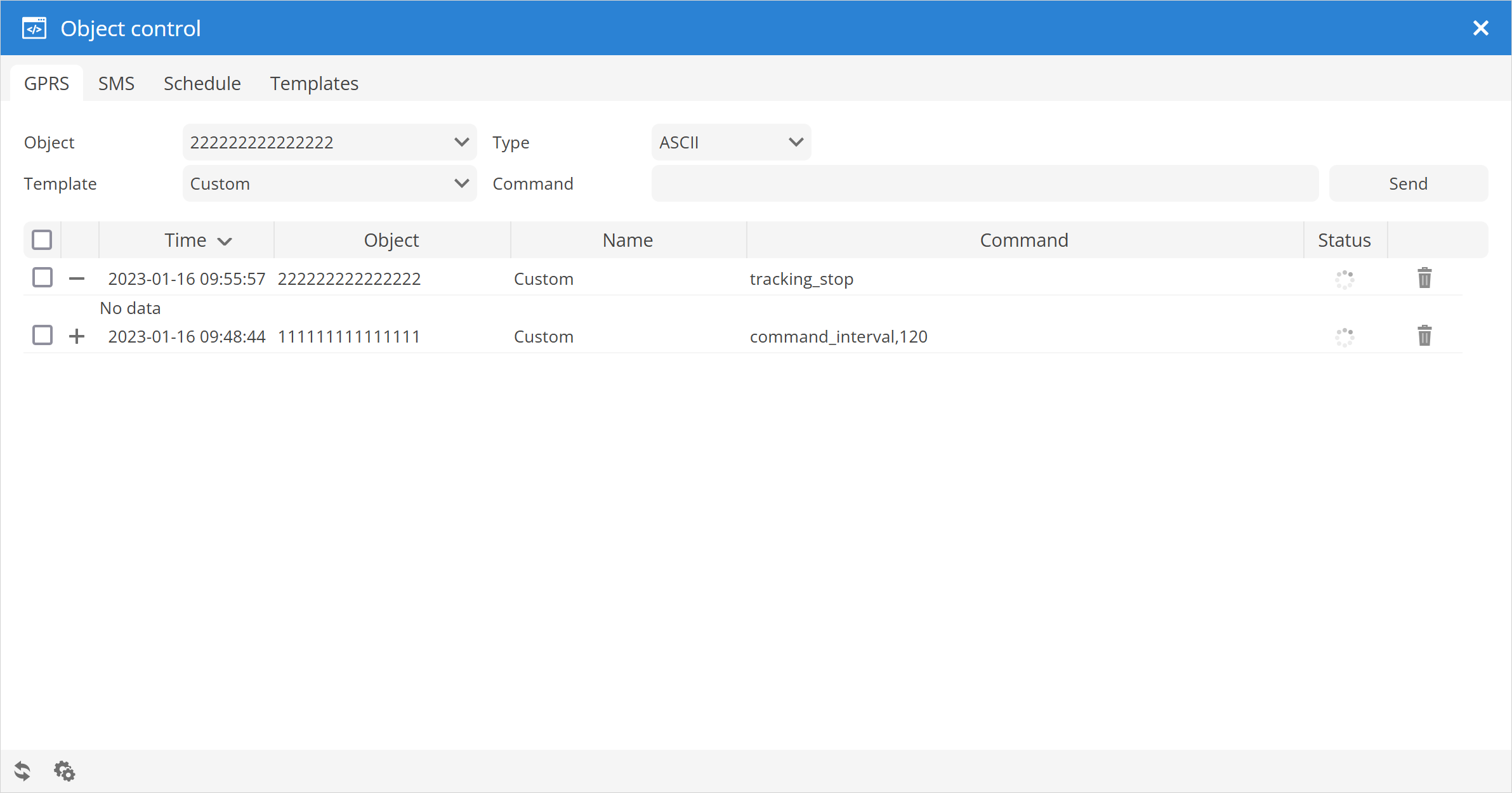Check the command_interval,120 row checkbox
1512x793 pixels.
tap(43, 336)
